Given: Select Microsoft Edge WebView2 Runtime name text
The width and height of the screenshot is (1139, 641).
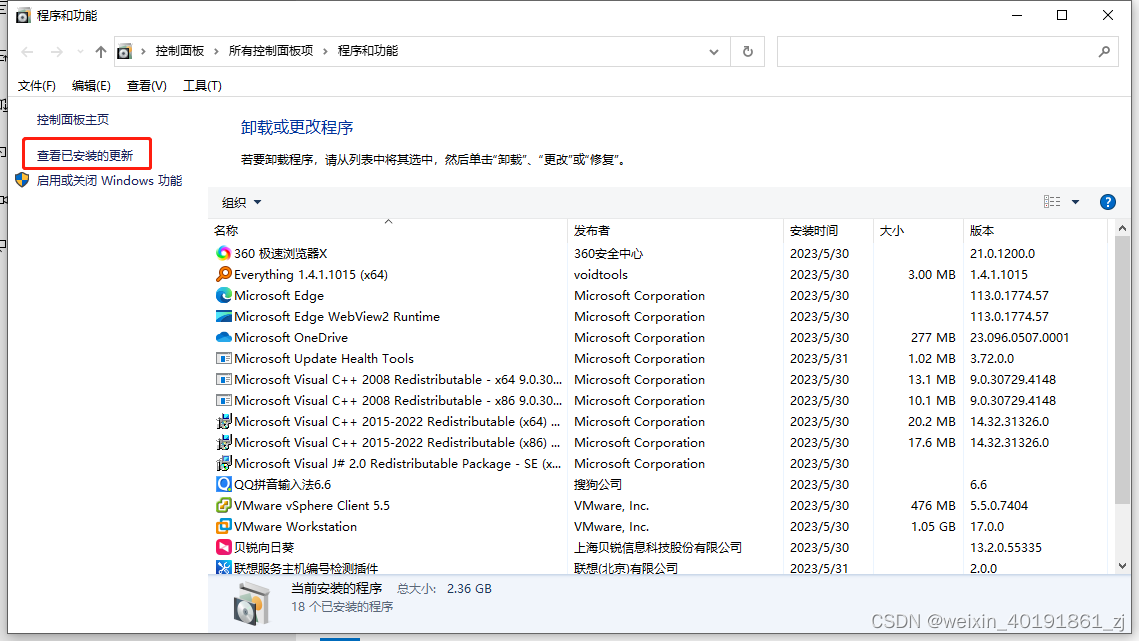Looking at the screenshot, I should point(337,316).
